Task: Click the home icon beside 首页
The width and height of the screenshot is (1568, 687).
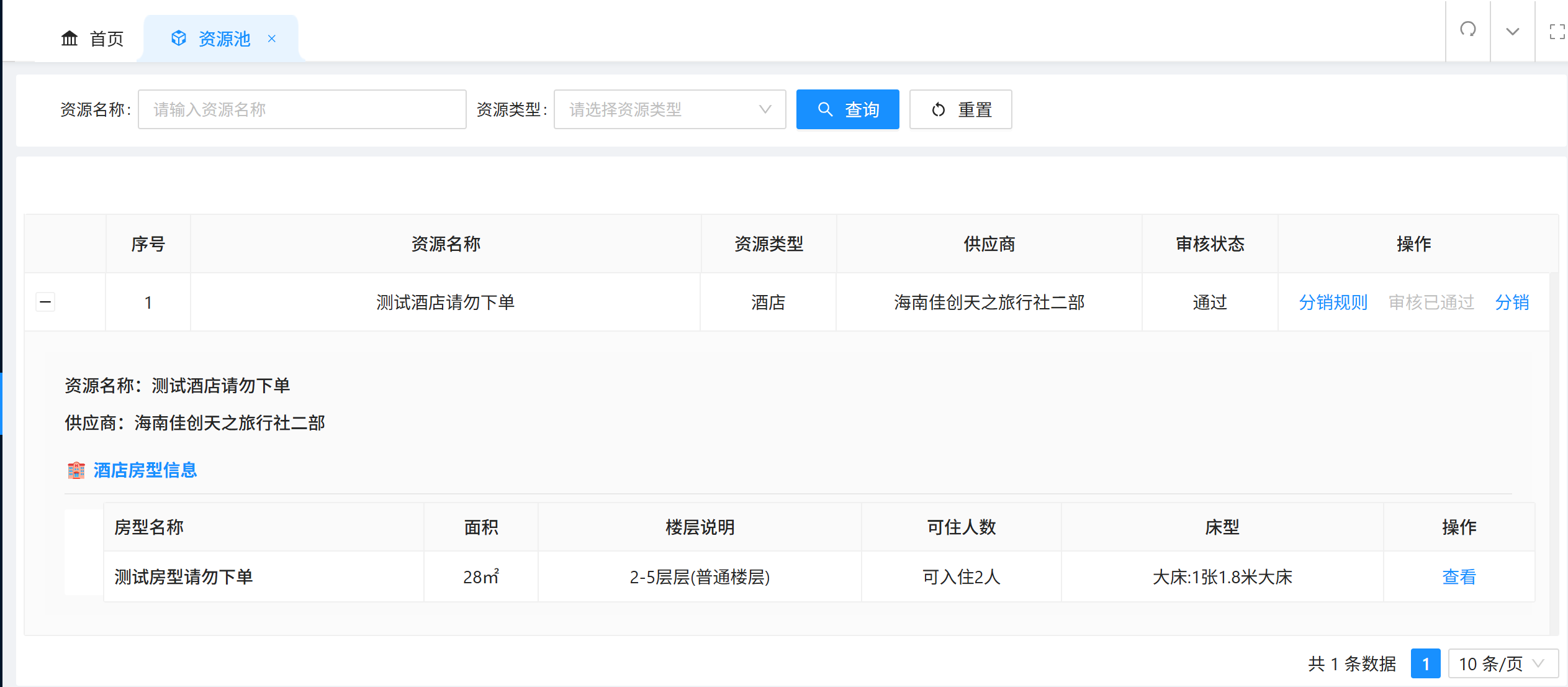Action: coord(69,38)
